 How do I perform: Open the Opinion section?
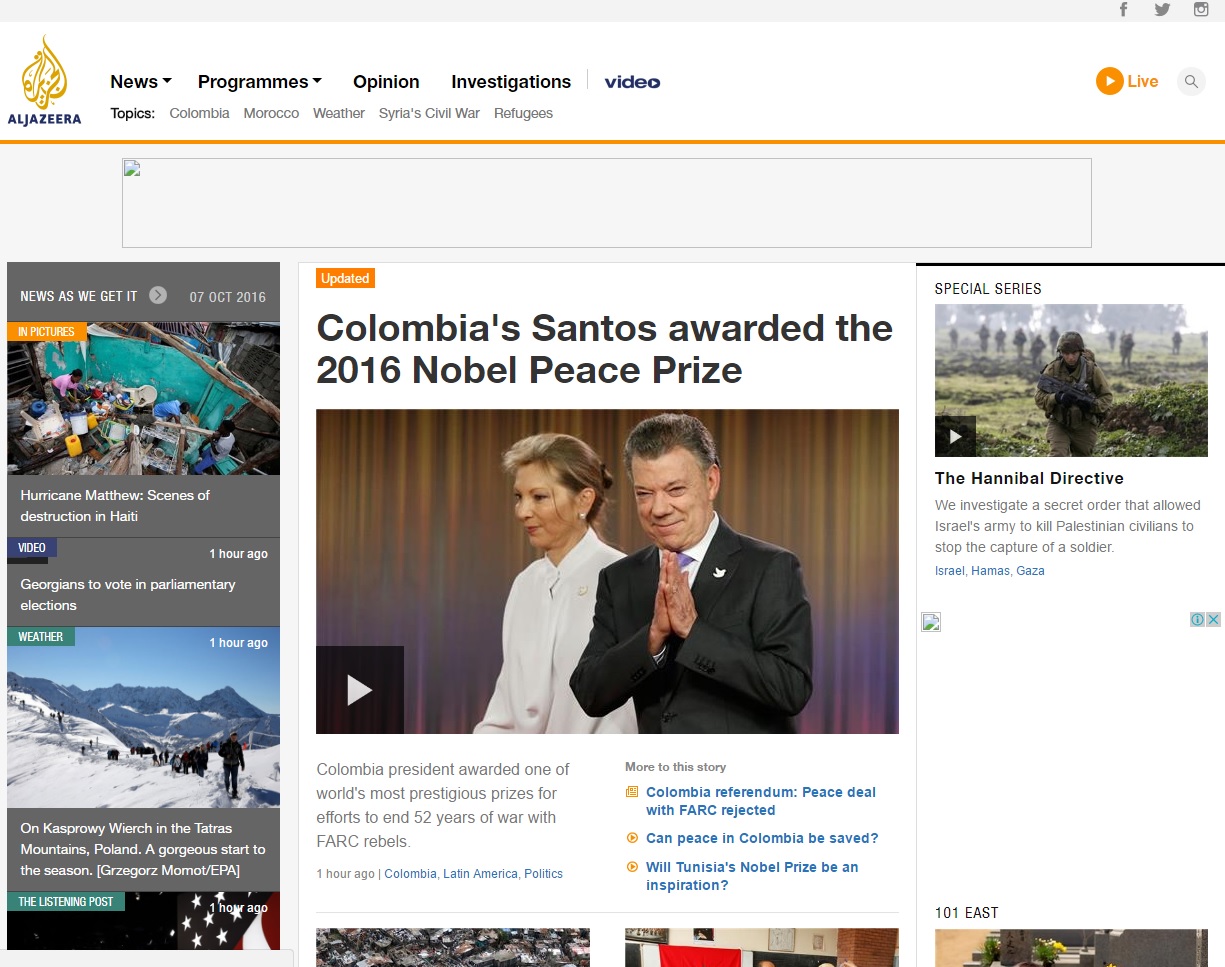pyautogui.click(x=386, y=82)
